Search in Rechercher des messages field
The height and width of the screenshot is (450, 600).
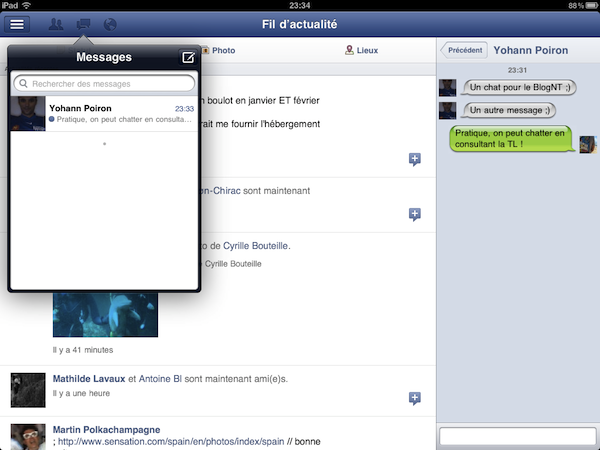[x=104, y=85]
